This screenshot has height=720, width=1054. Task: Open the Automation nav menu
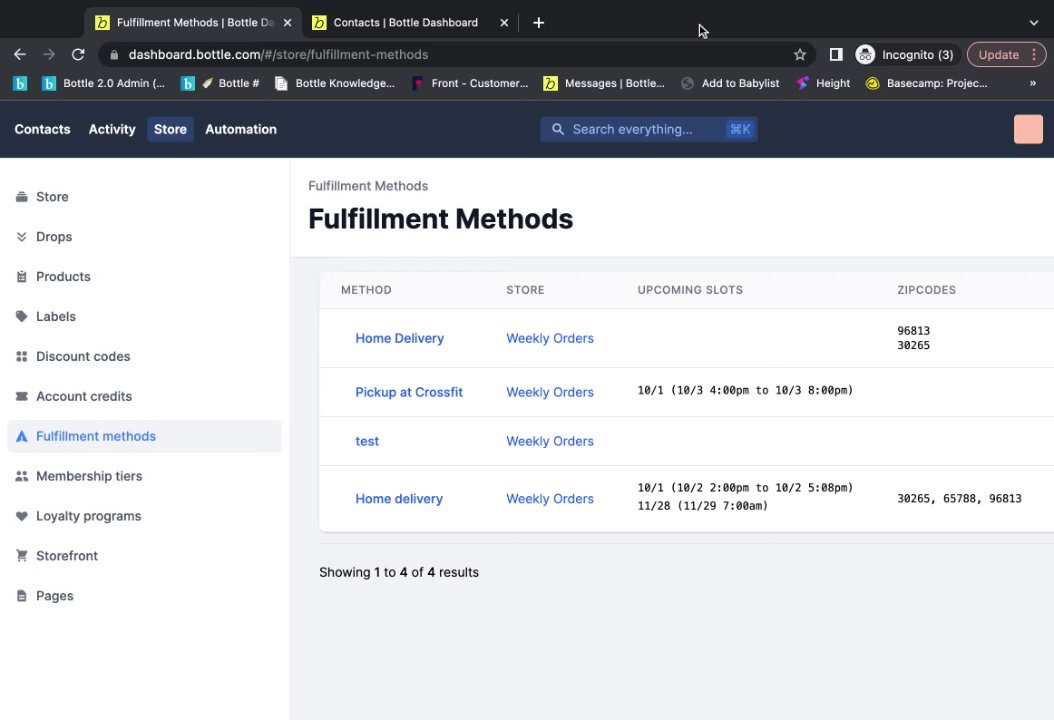point(241,129)
